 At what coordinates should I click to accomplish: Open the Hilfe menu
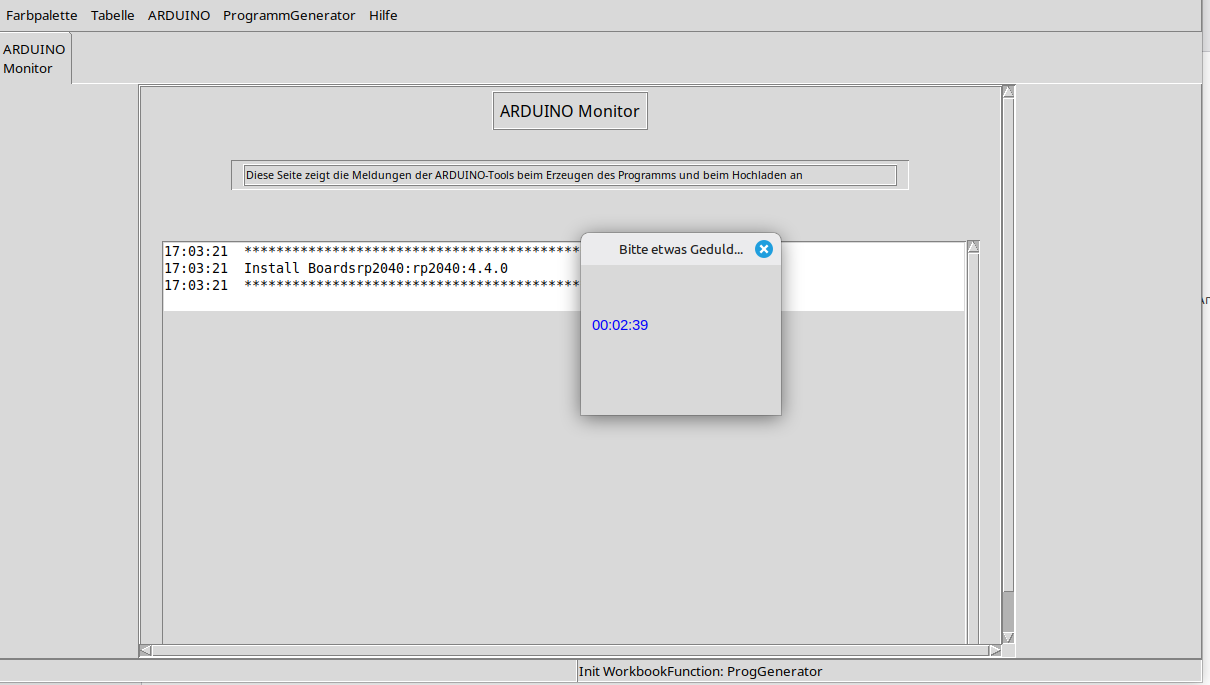click(x=383, y=15)
